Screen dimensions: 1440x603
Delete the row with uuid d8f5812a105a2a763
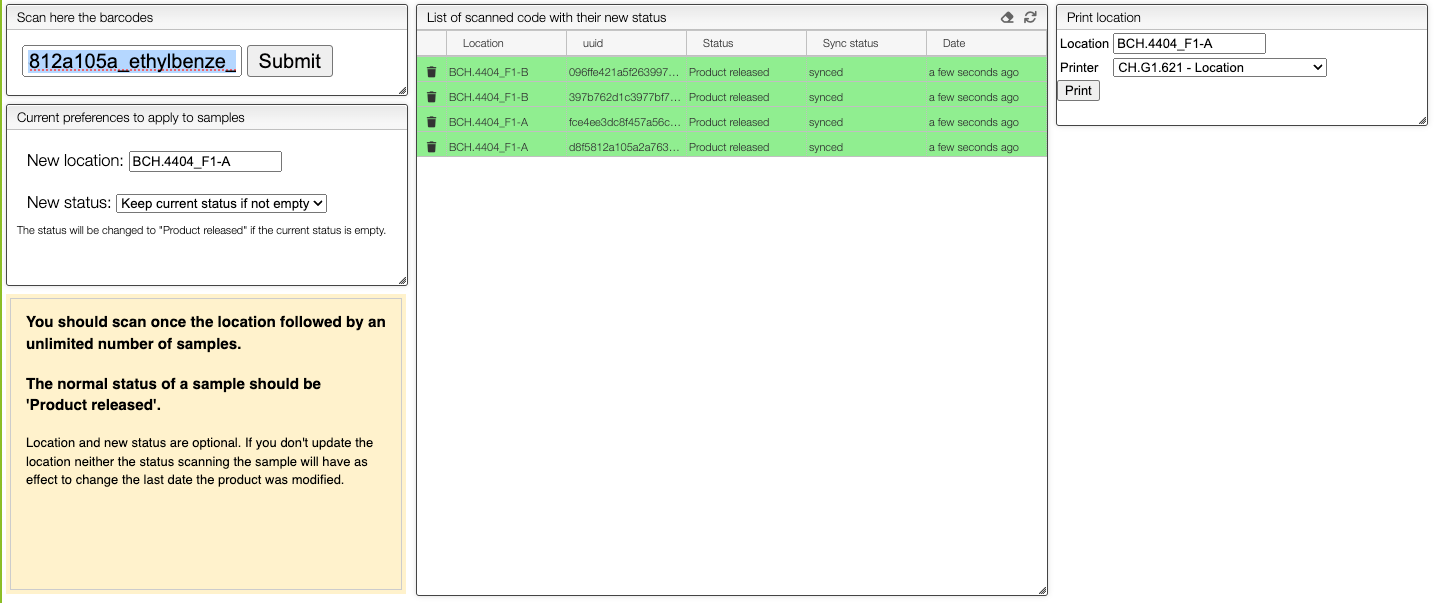pos(431,147)
